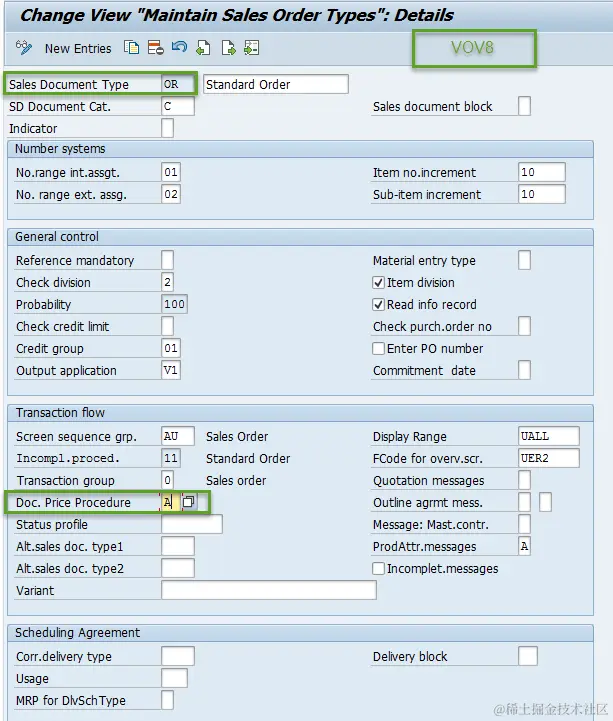This screenshot has height=721, width=613.
Task: Click the Message: Mast.contr. field
Action: (524, 525)
